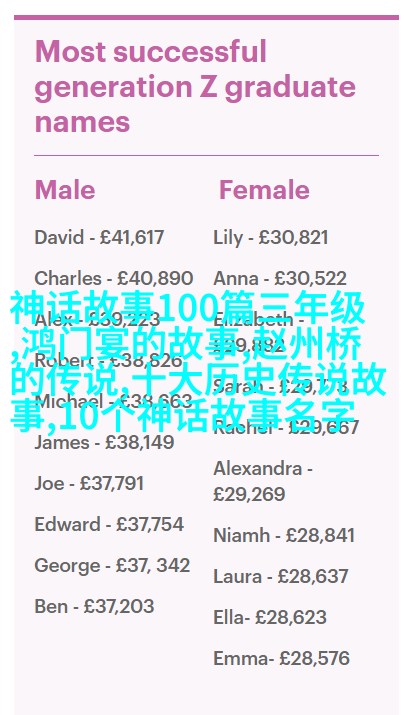
Task: Click the purple top border bar
Action: click(207, 17)
